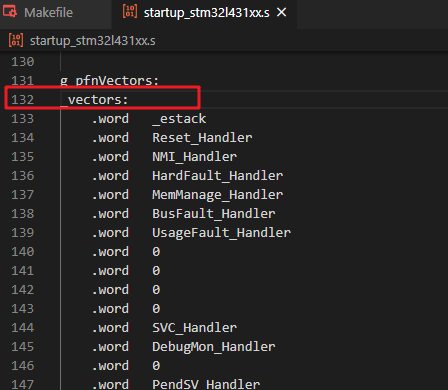Open startup_stm32l431xx.s breadcrumb
Viewport: 448px width, 390px height.
(x=92, y=41)
